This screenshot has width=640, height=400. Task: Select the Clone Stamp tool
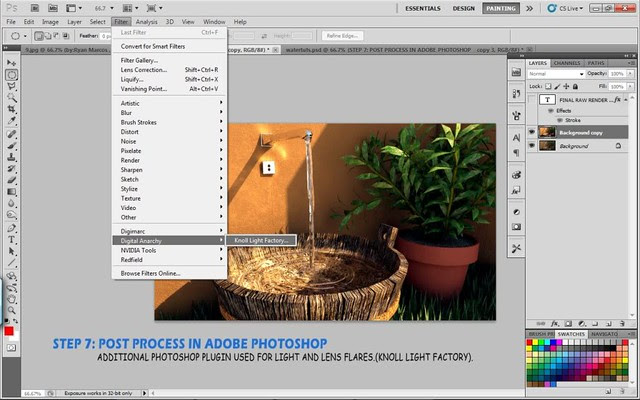tap(11, 157)
